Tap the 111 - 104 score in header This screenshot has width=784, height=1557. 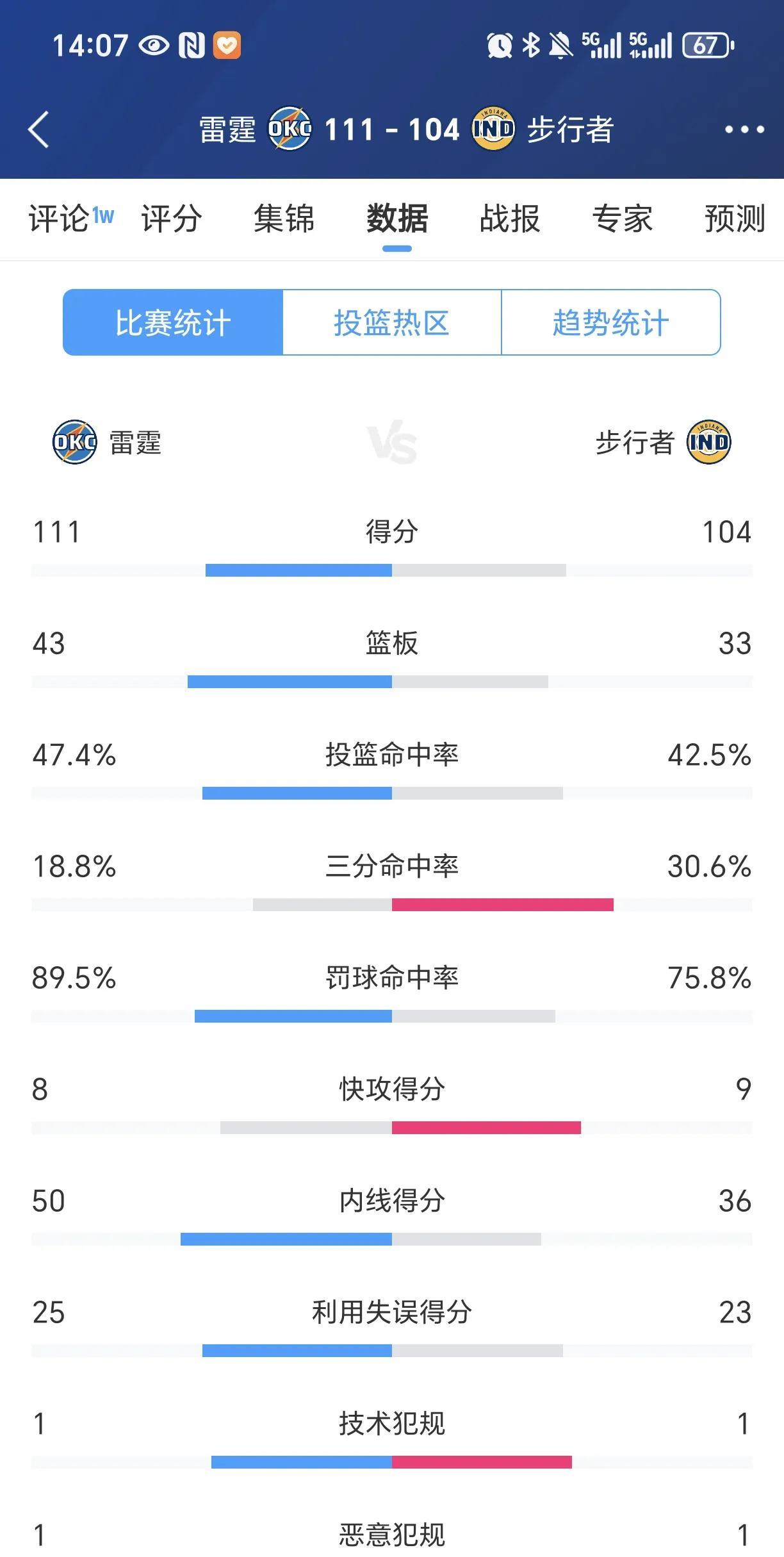tap(392, 129)
